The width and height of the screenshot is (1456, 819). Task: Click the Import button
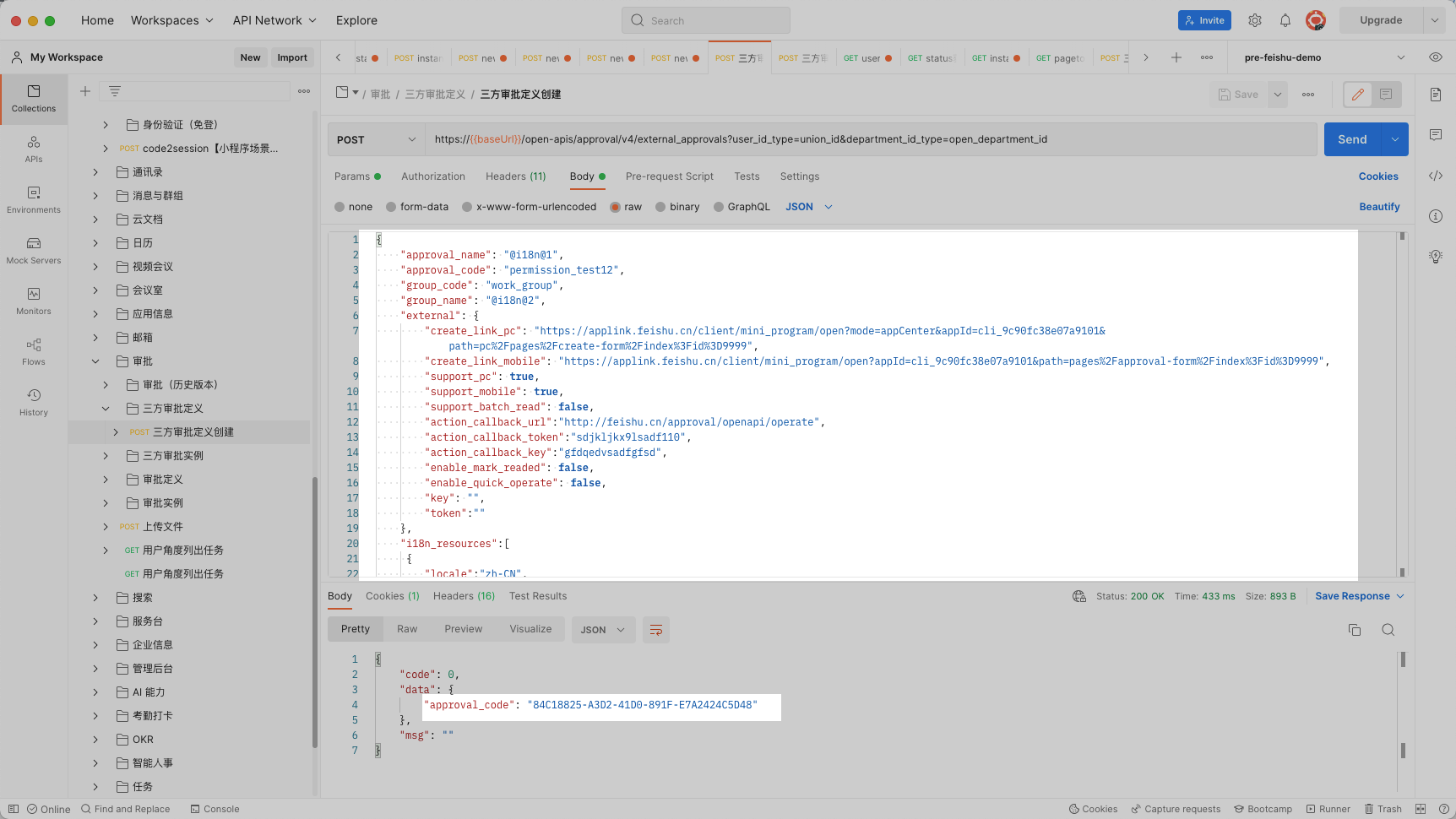point(292,57)
